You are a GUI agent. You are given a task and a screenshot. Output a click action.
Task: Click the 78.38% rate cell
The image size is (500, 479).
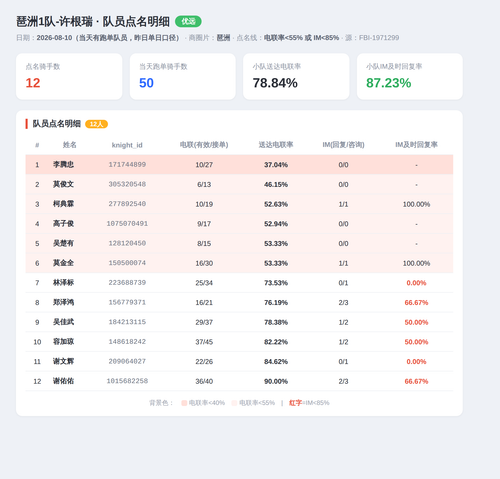coord(276,322)
